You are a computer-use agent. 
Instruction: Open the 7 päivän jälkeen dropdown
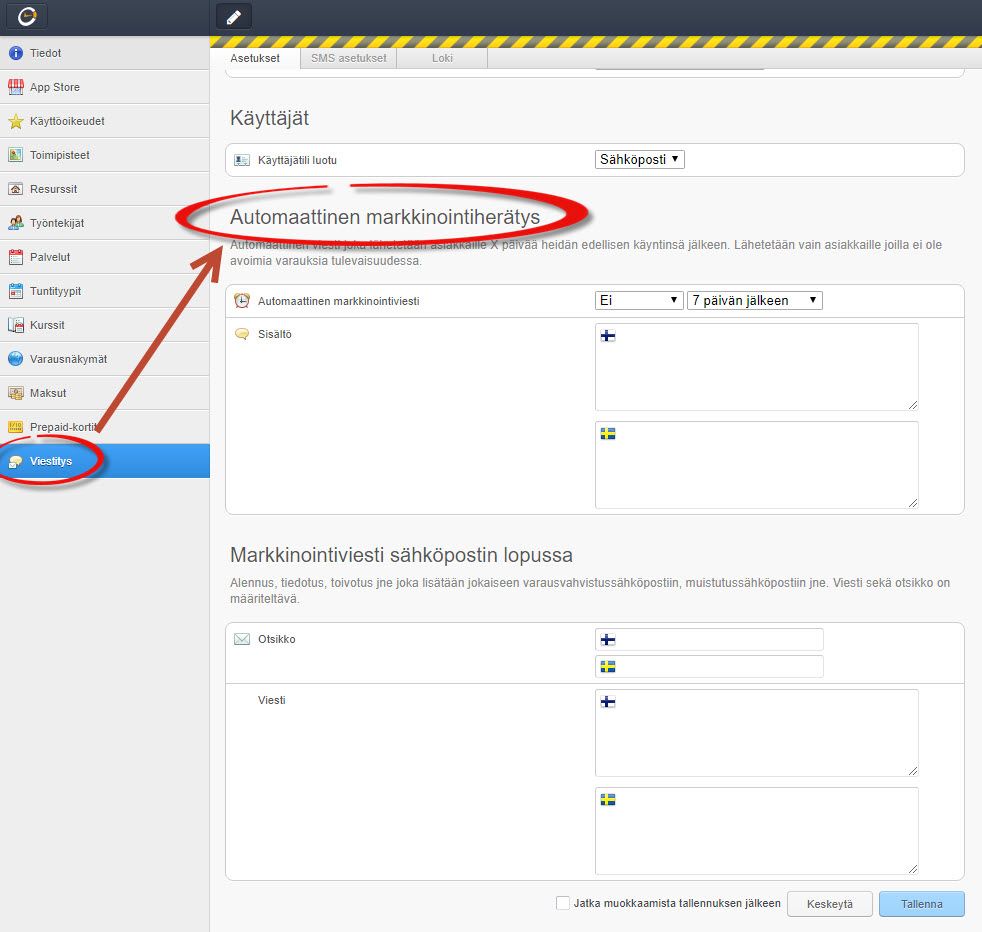tap(755, 301)
